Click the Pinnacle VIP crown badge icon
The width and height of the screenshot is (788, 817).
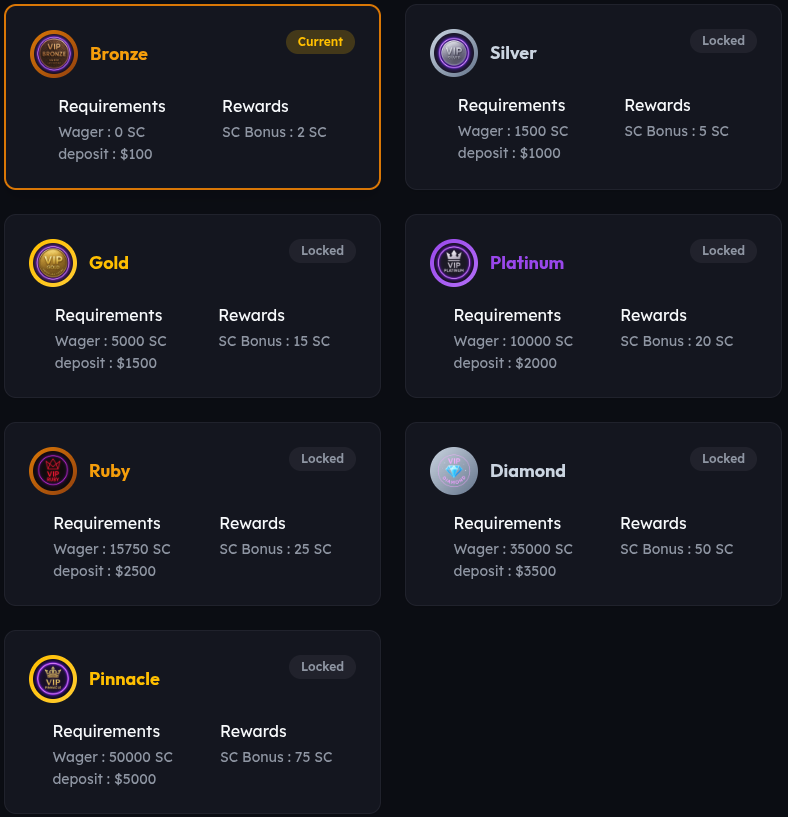point(53,679)
